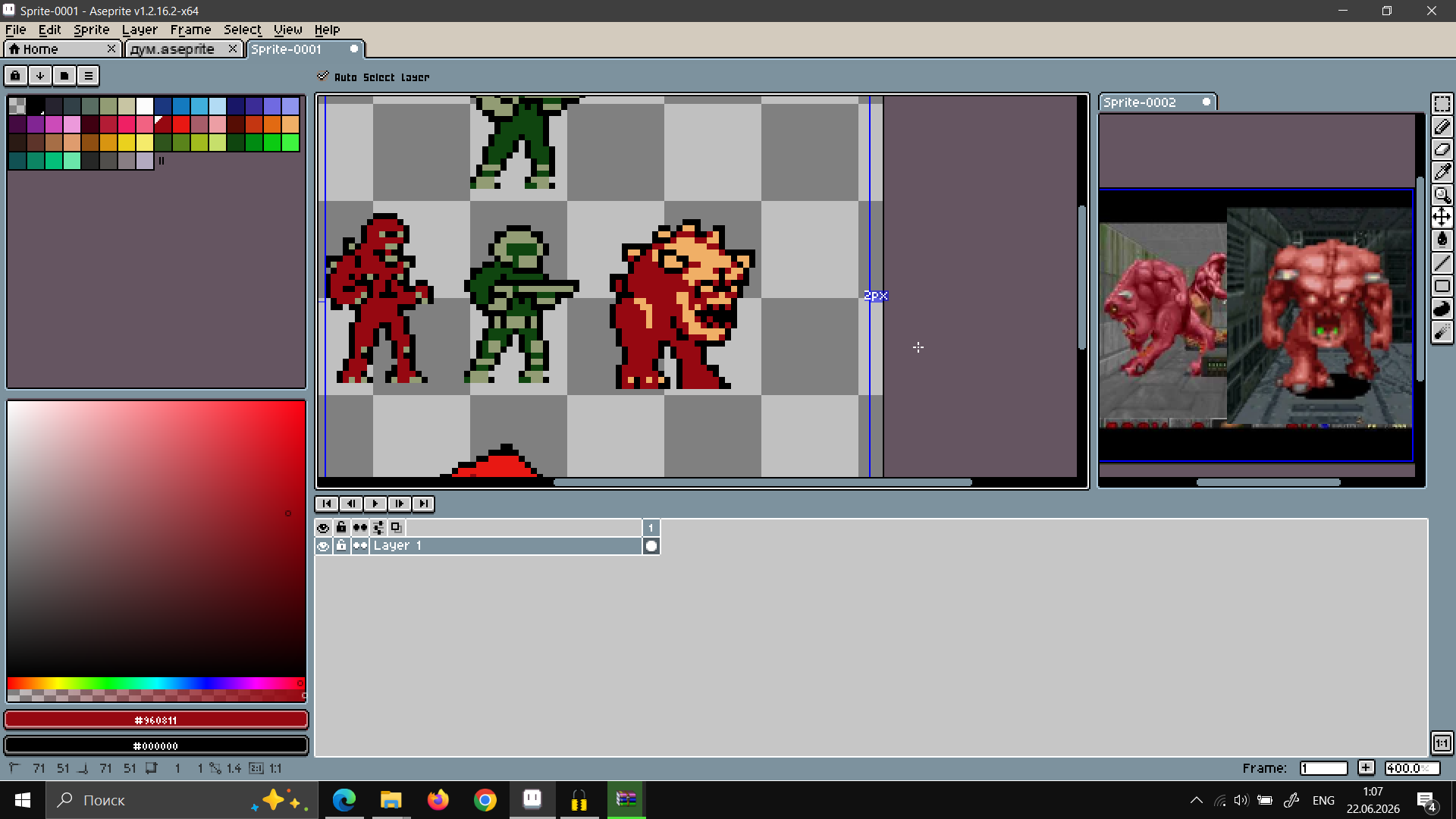The image size is (1456, 819).
Task: Select the Paint Bucket tool
Action: (1442, 240)
